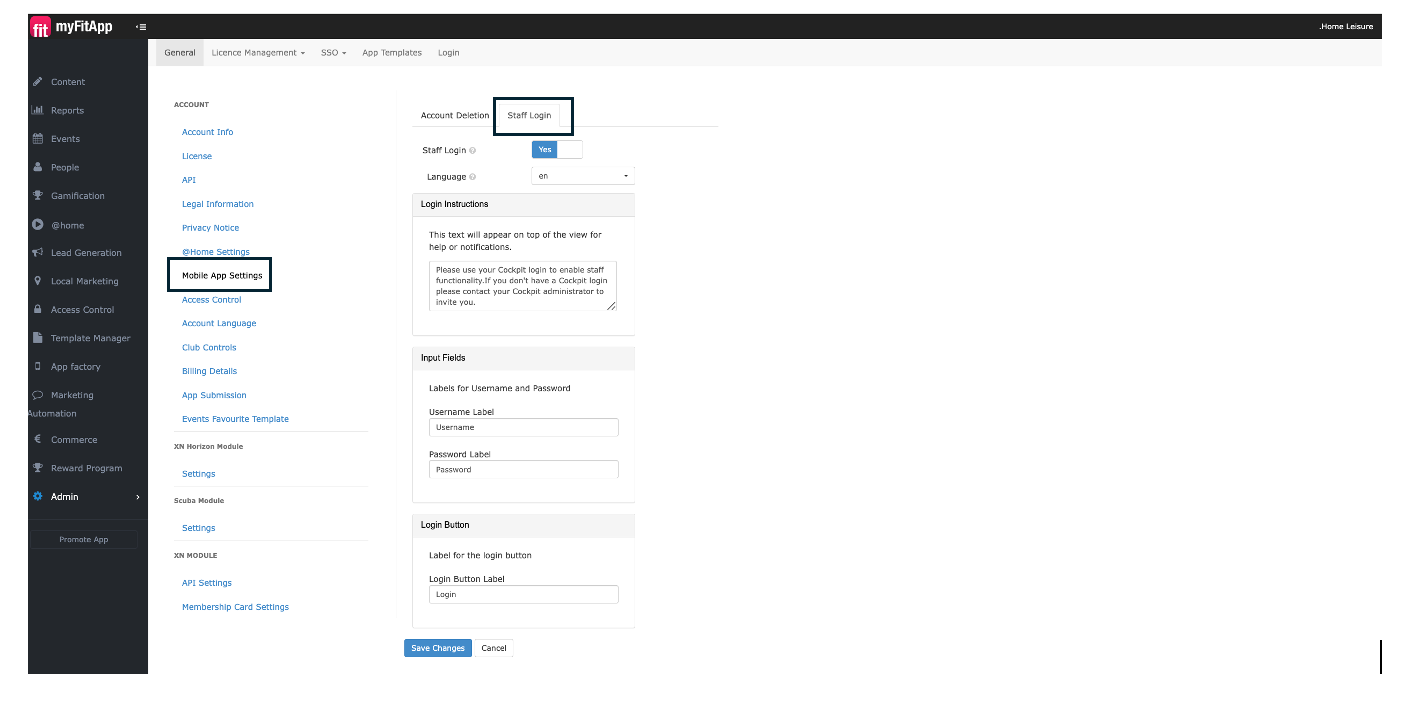Open the Login tab in top navigation
Screen dimensions: 1420x728
[x=449, y=53]
